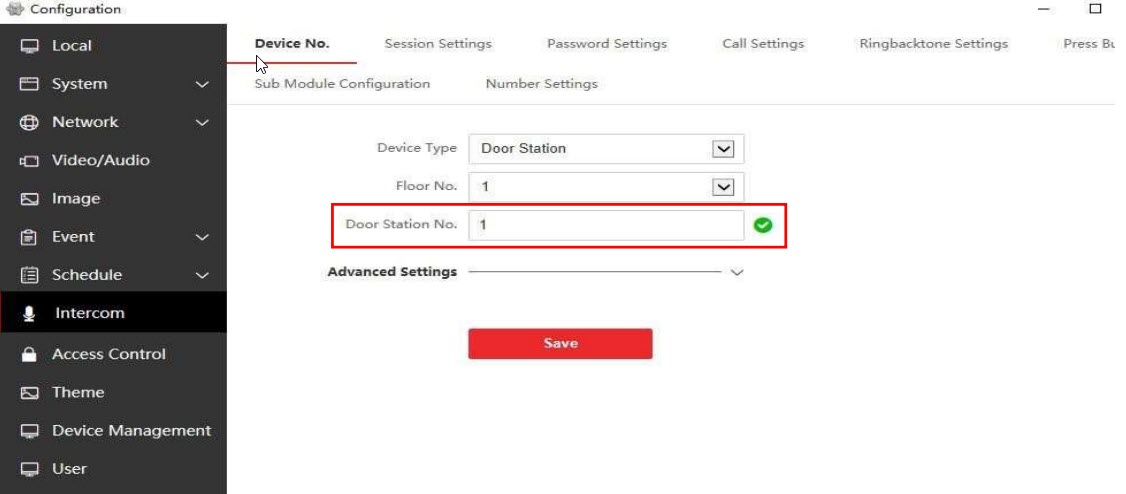This screenshot has width=1126, height=494.
Task: Go to Sub Module Configuration tab
Action: point(342,84)
